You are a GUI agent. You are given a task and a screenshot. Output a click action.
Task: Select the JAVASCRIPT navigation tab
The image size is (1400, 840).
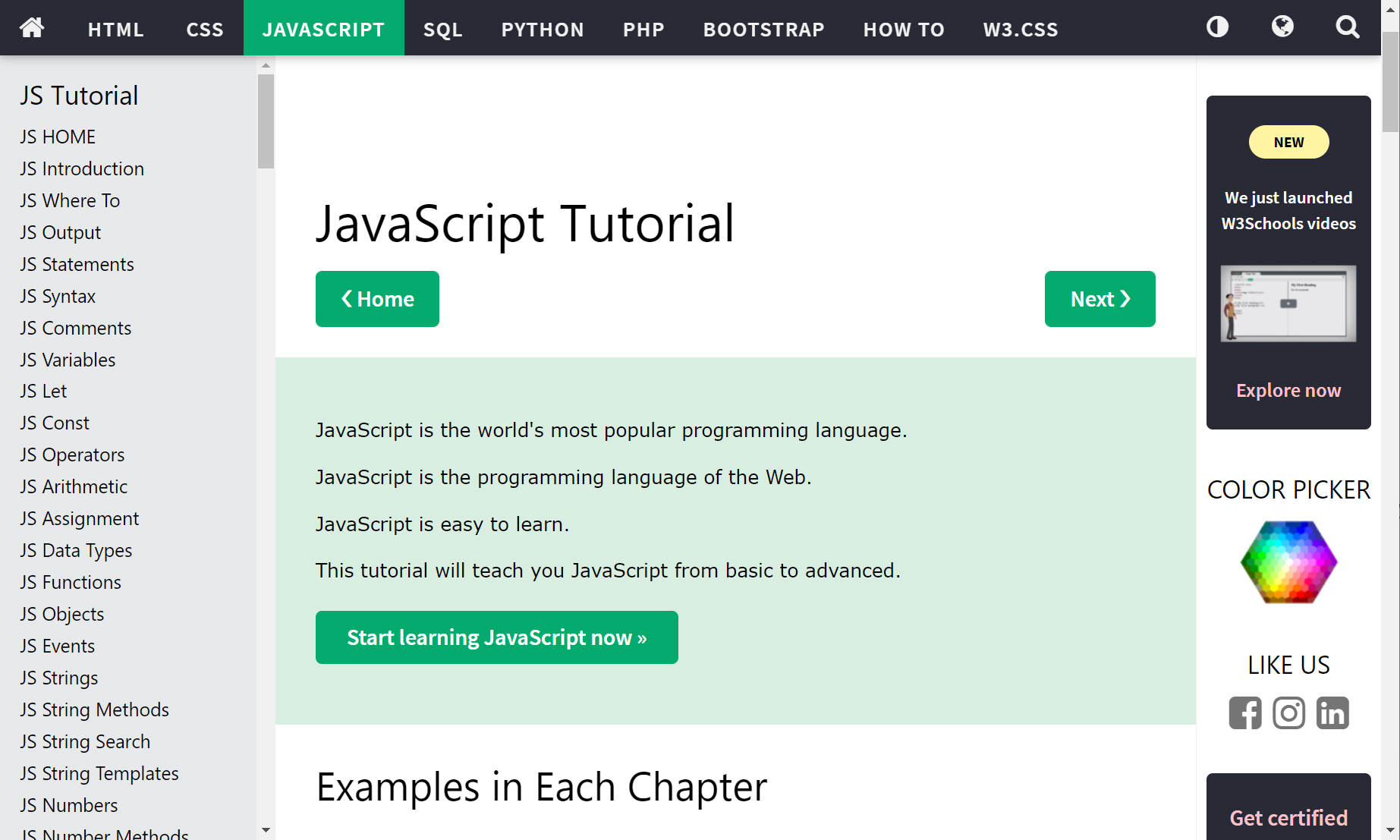click(324, 29)
